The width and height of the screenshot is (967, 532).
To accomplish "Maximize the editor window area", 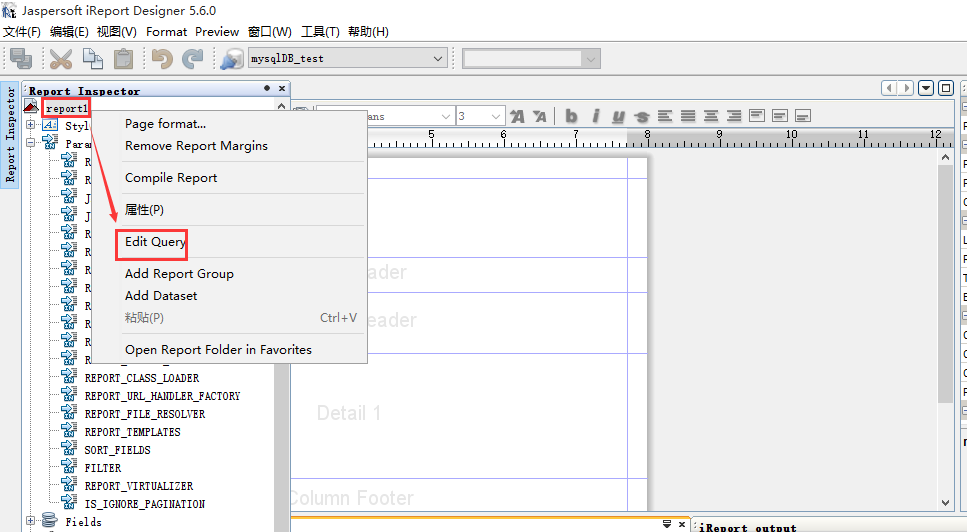I will [x=945, y=88].
